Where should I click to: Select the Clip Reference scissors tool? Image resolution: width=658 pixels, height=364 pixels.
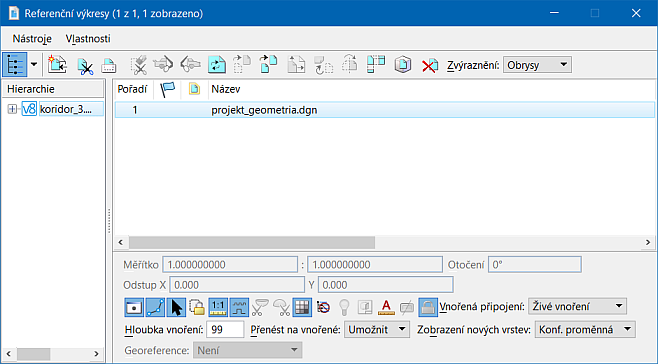pyautogui.click(x=85, y=65)
